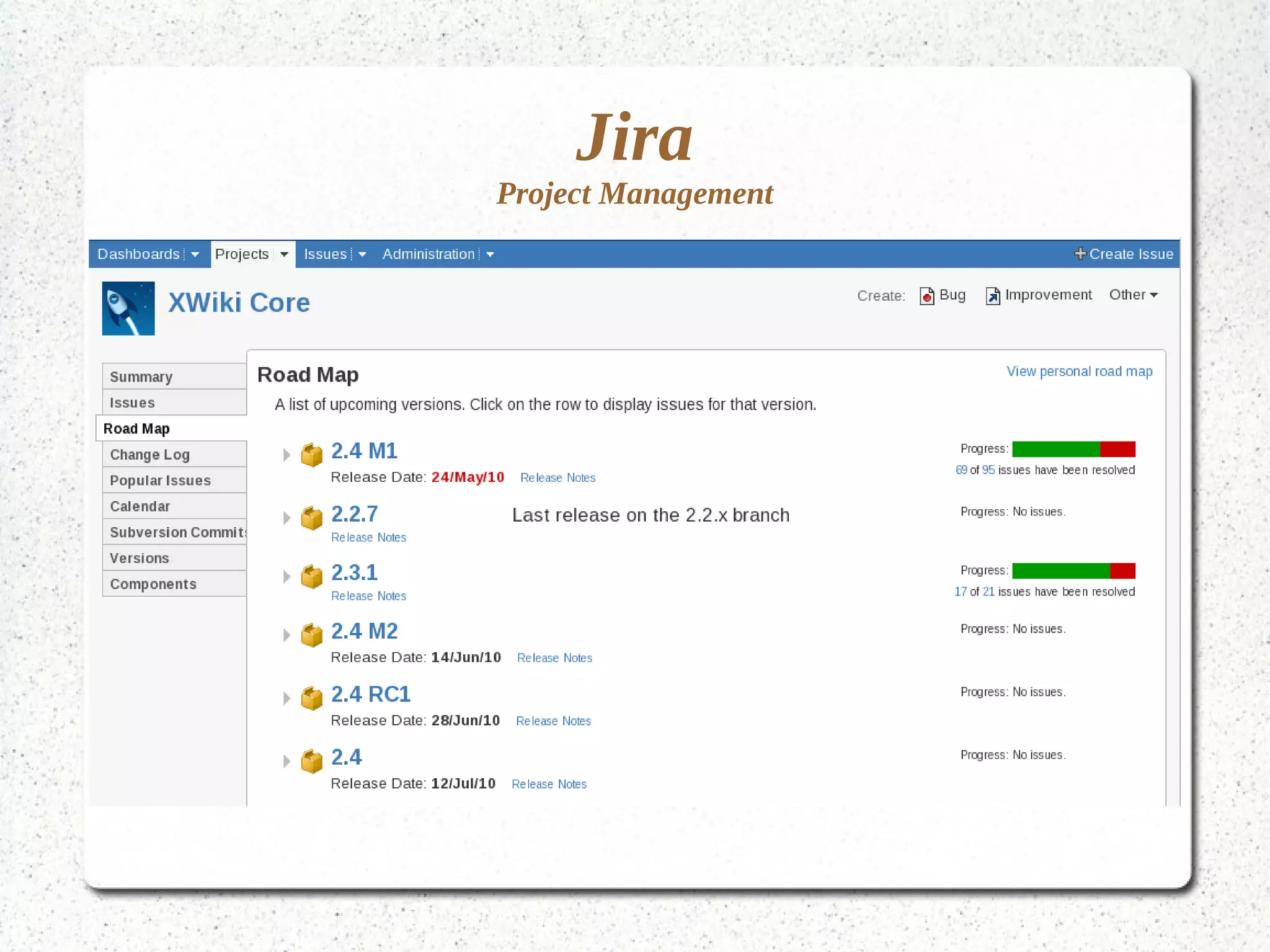Click the 69 resolved issues count

961,470
